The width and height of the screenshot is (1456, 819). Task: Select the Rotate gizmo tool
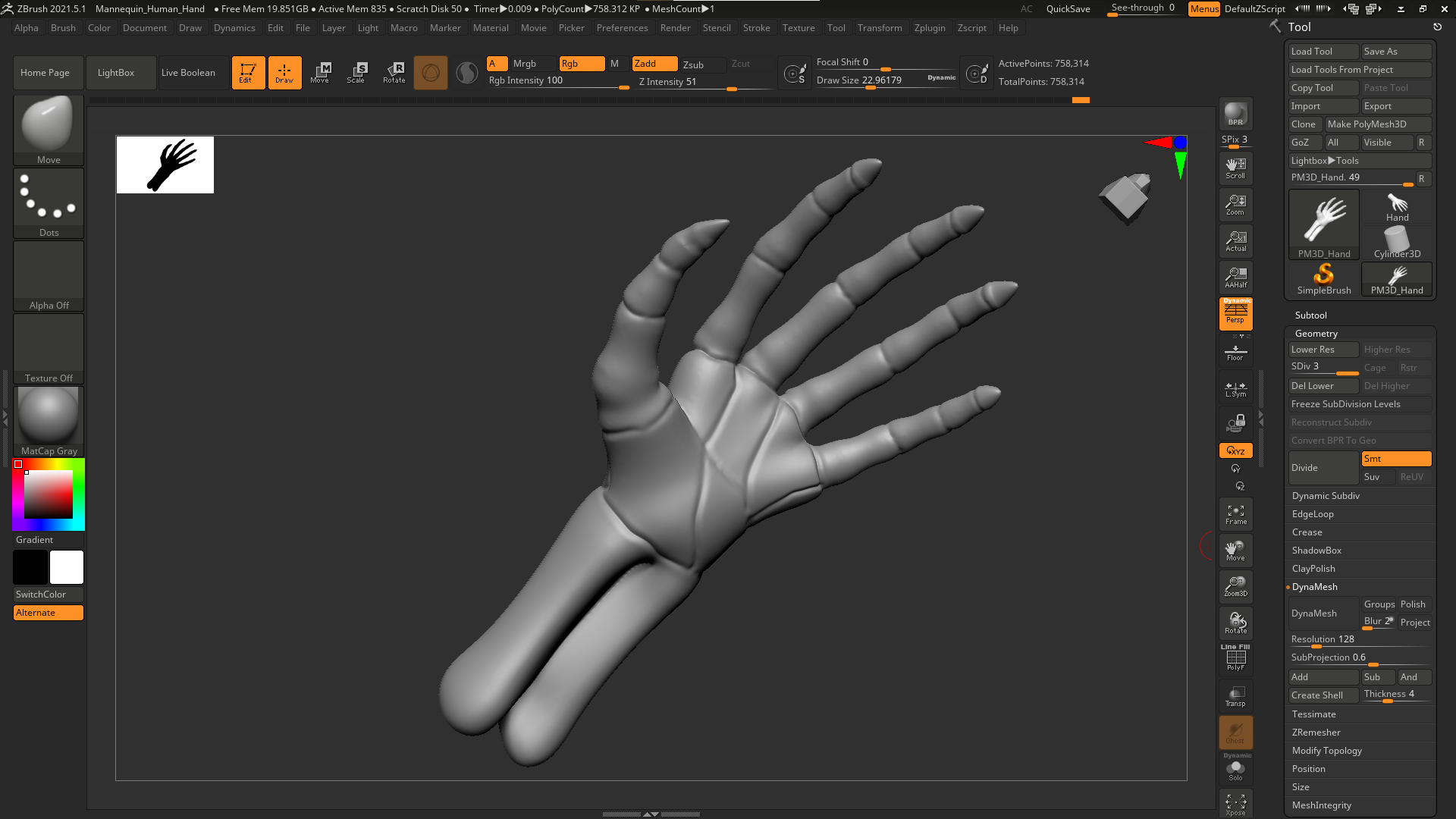click(394, 73)
